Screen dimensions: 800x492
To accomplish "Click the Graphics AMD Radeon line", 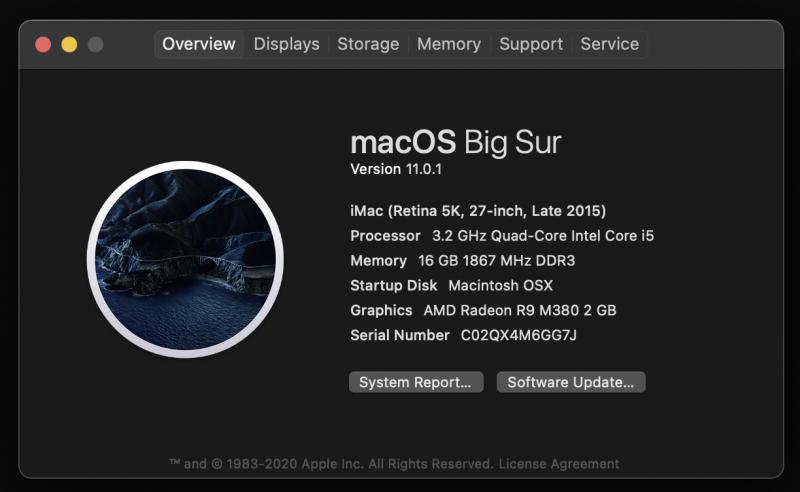I will tap(483, 310).
